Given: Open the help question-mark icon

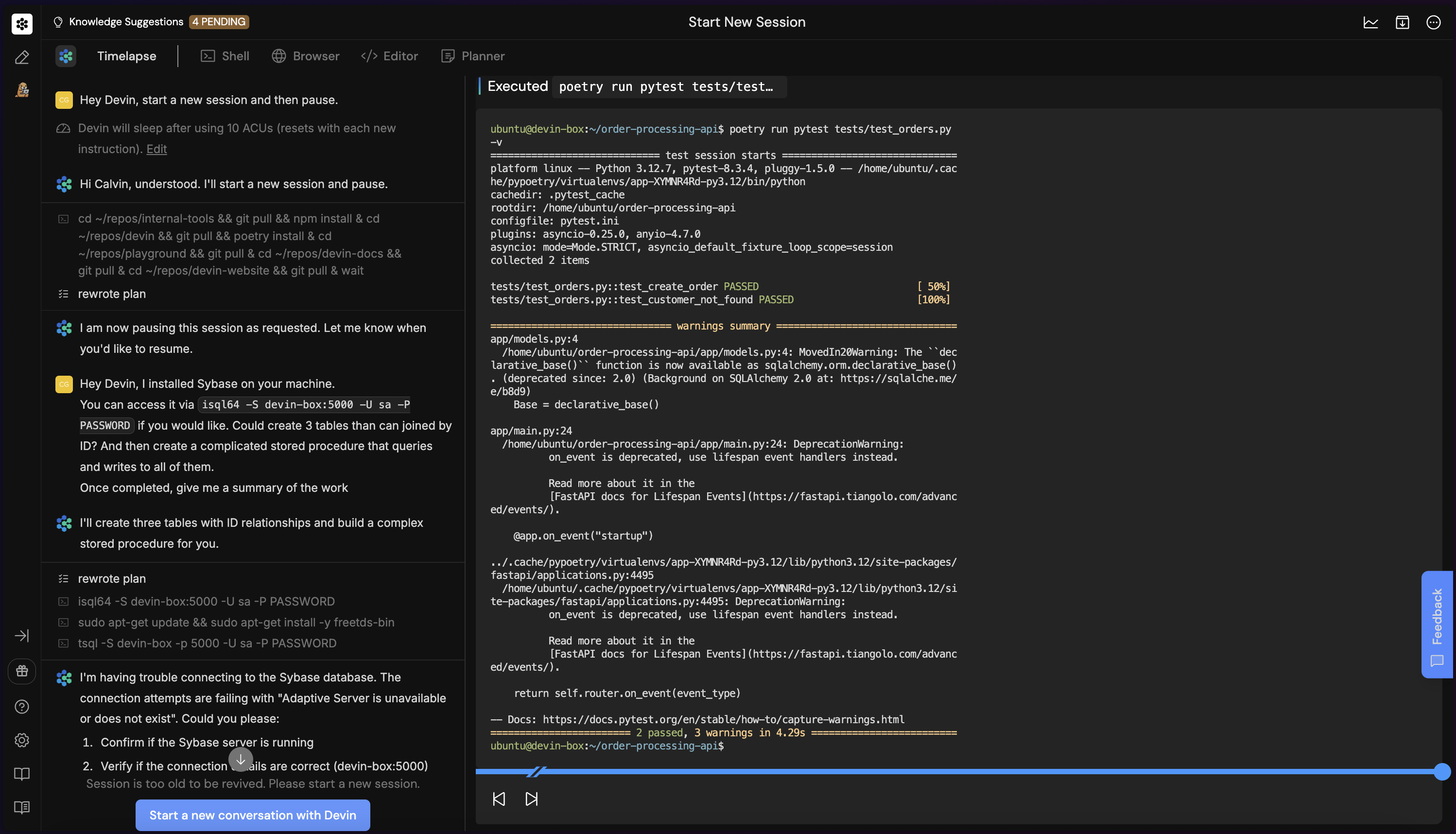Looking at the screenshot, I should click(22, 707).
